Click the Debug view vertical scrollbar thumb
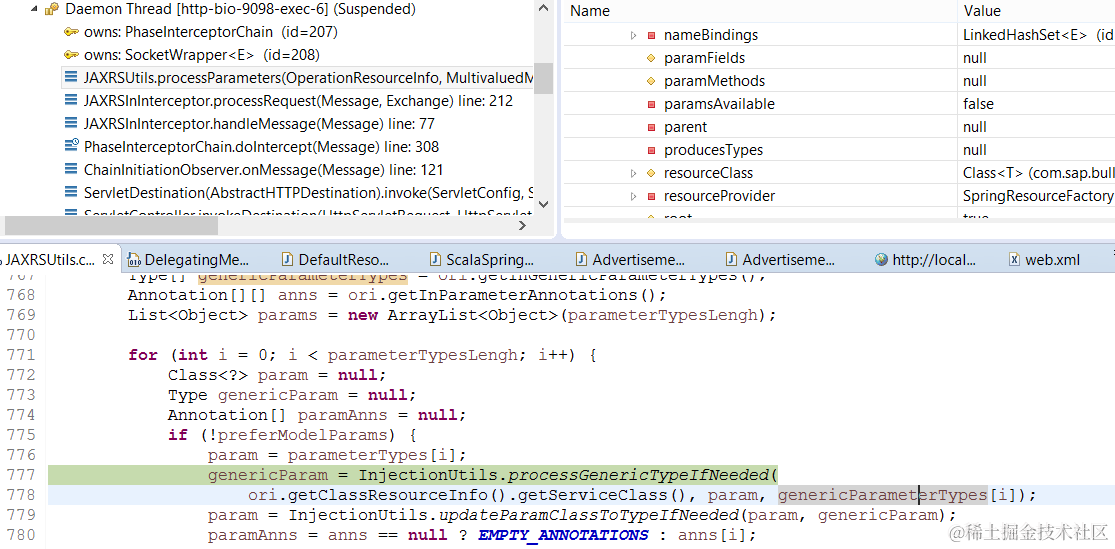1115x549 pixels. (x=543, y=78)
